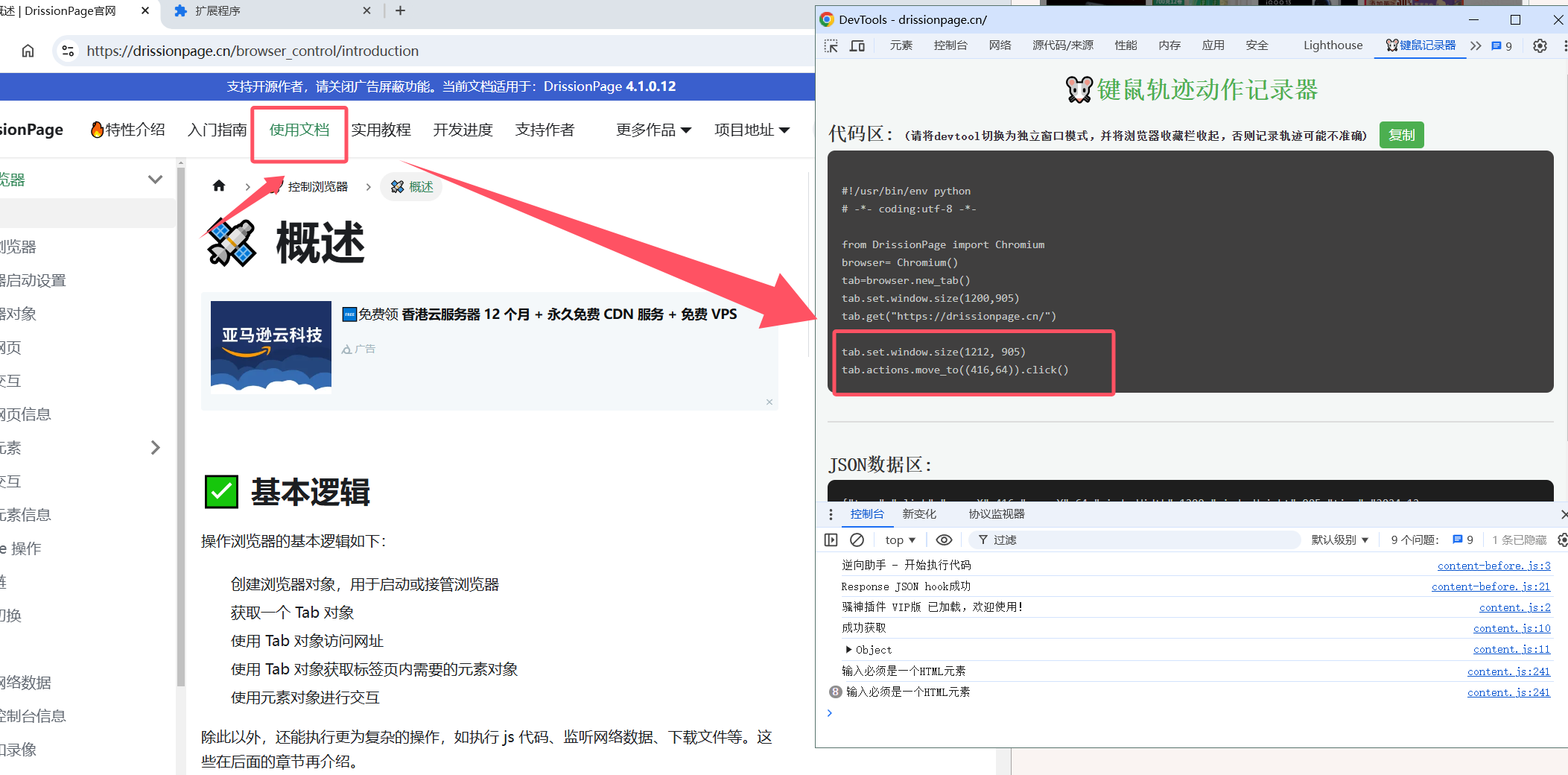This screenshot has height=775, width=1568.
Task: Open DevTools settings gear
Action: pyautogui.click(x=1540, y=45)
